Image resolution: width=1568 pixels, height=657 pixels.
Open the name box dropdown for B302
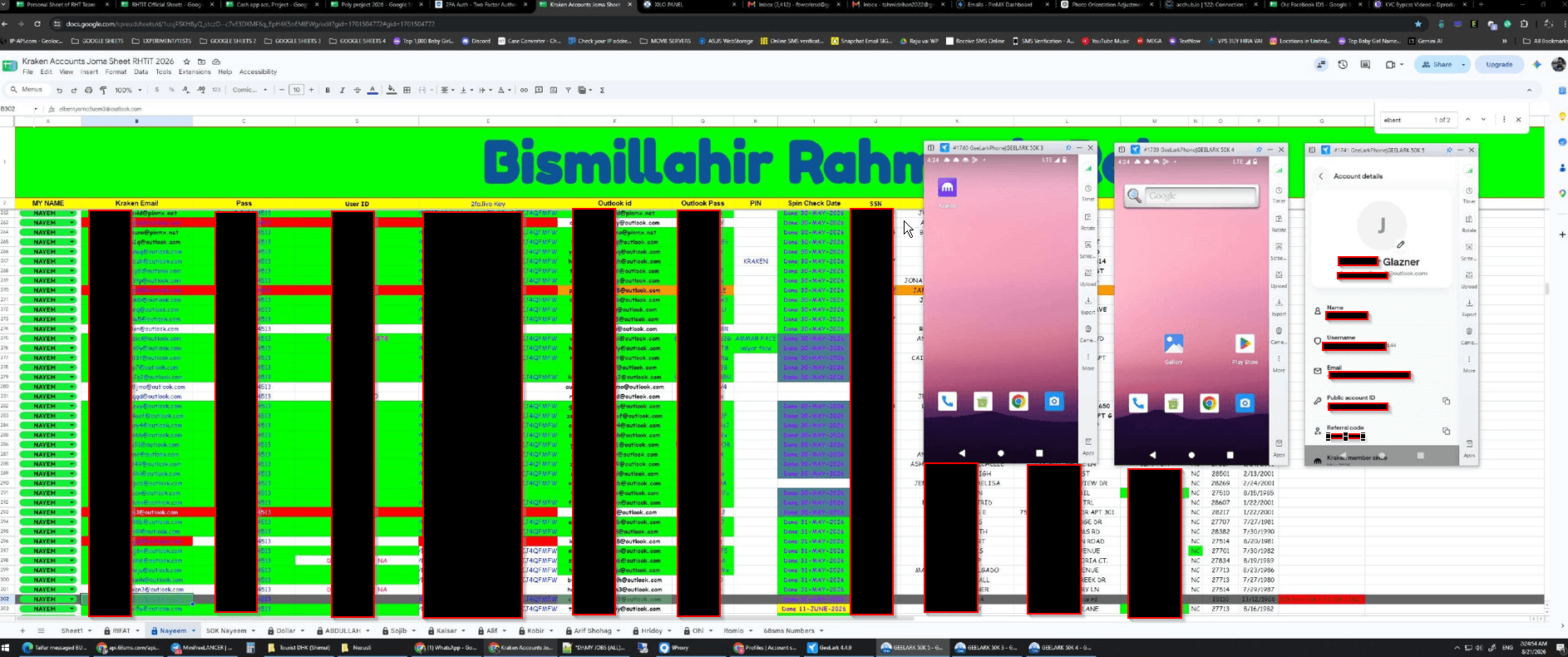point(36,109)
